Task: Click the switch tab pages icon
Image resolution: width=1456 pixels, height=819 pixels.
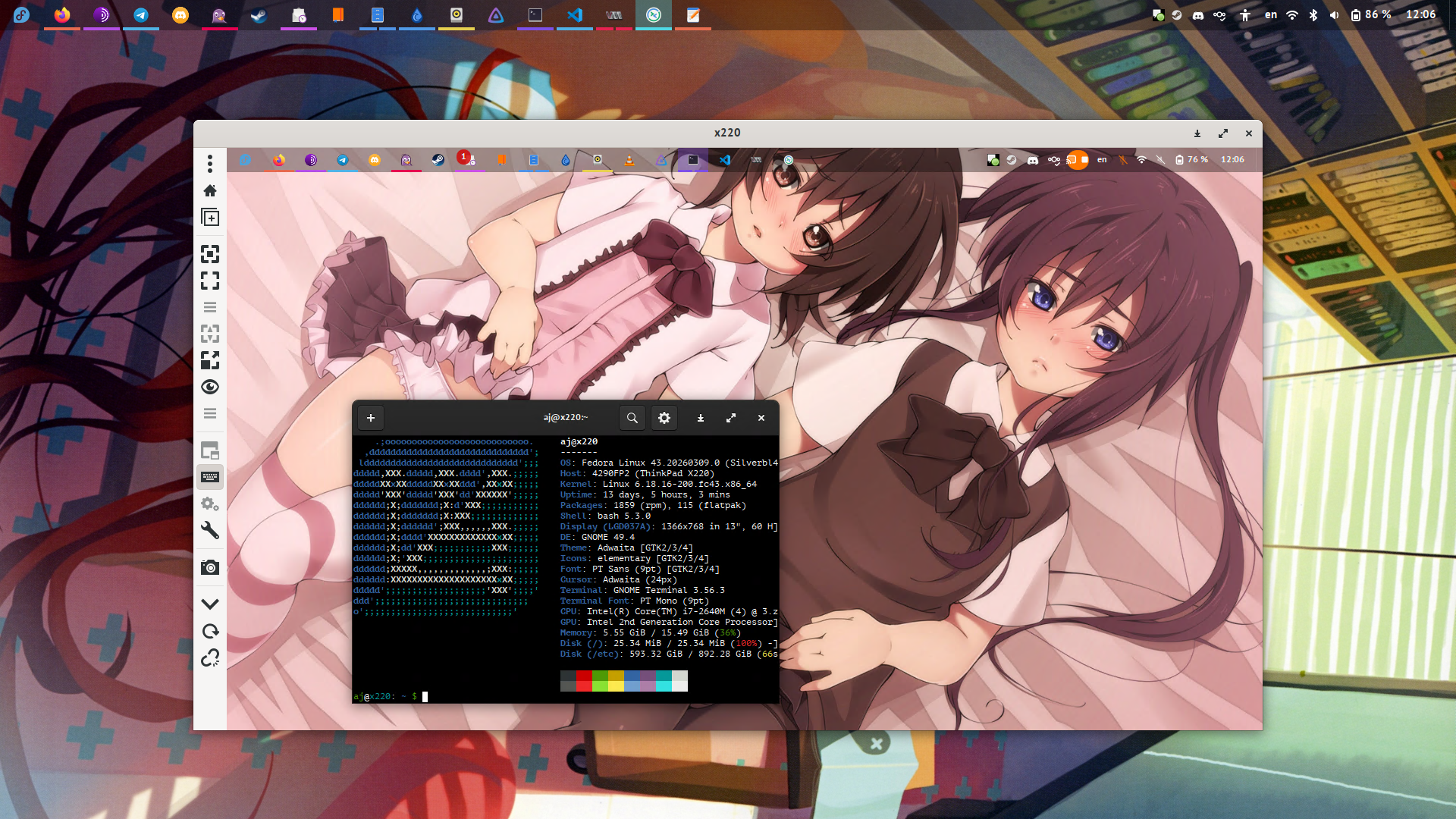Action: (210, 450)
